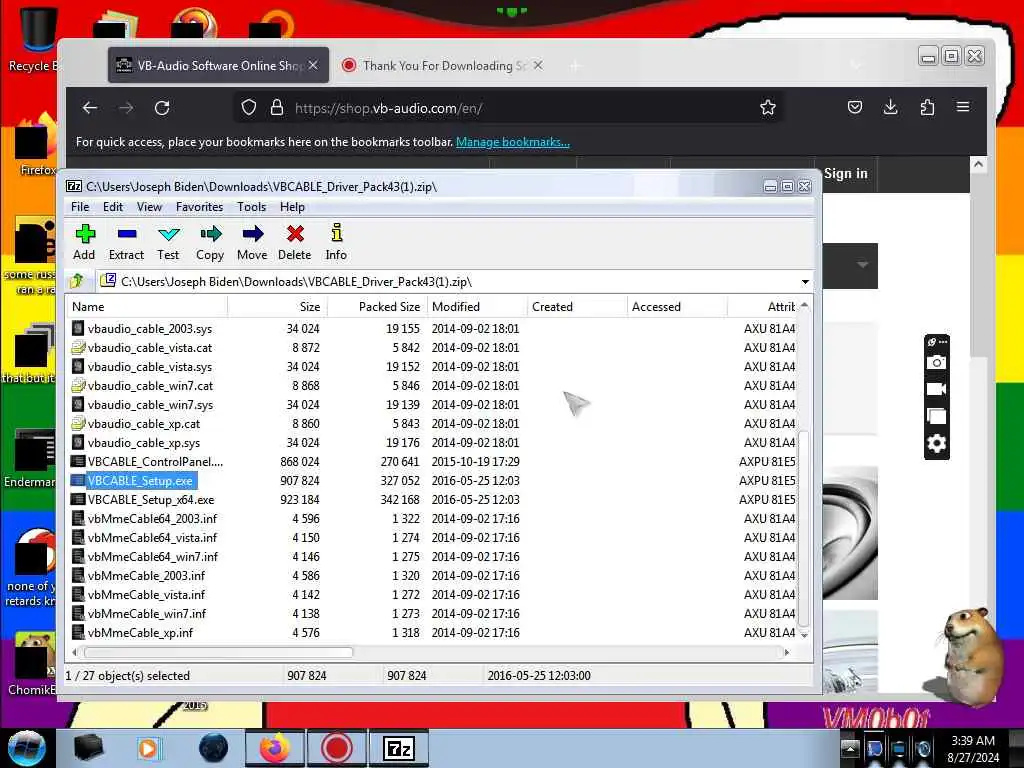Select vbaudio_cable_win7.sys file
The height and width of the screenshot is (768, 1024).
coord(150,405)
